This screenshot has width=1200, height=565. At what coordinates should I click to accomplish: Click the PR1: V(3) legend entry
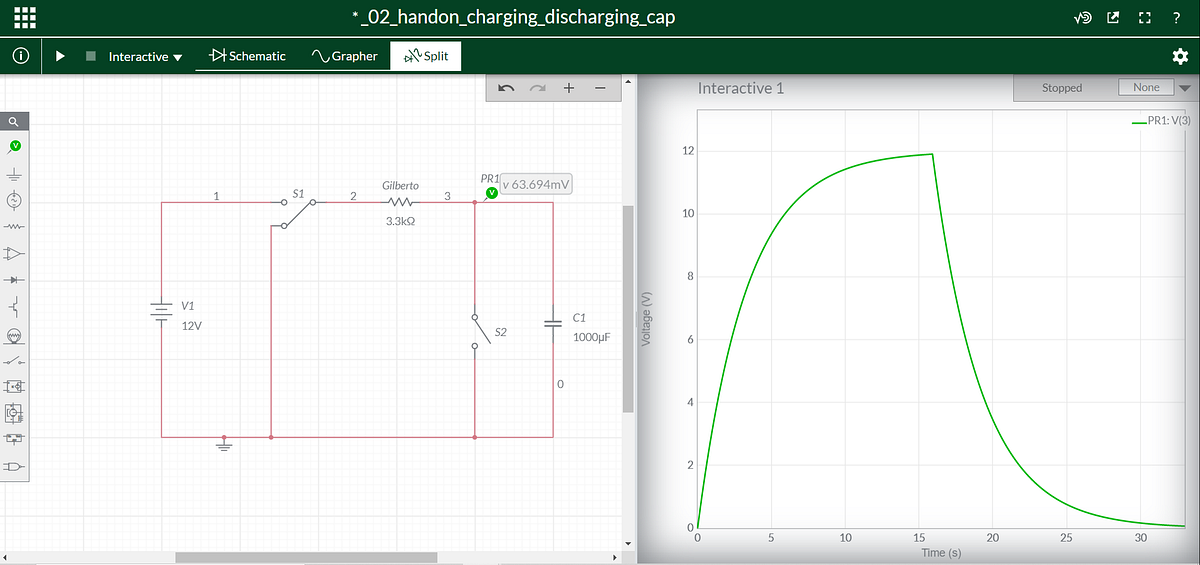tap(1160, 121)
